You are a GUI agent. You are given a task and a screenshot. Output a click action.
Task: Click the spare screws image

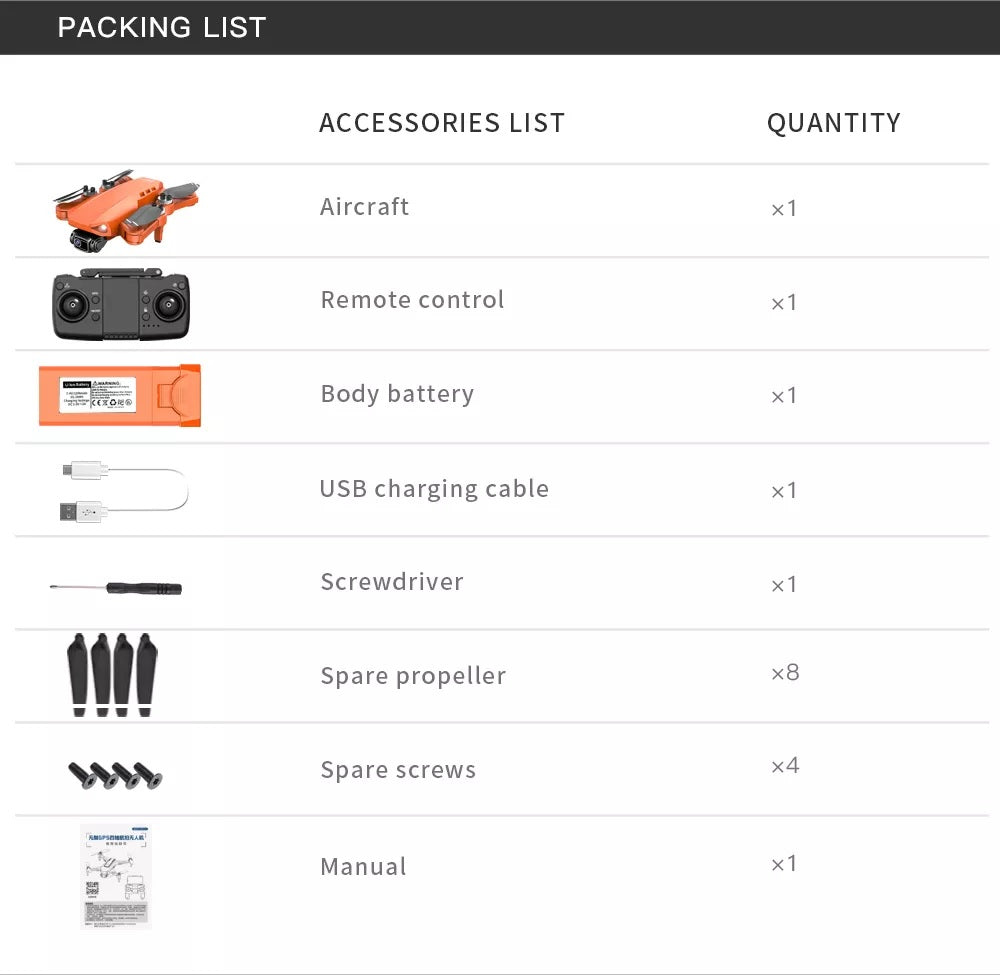point(115,775)
